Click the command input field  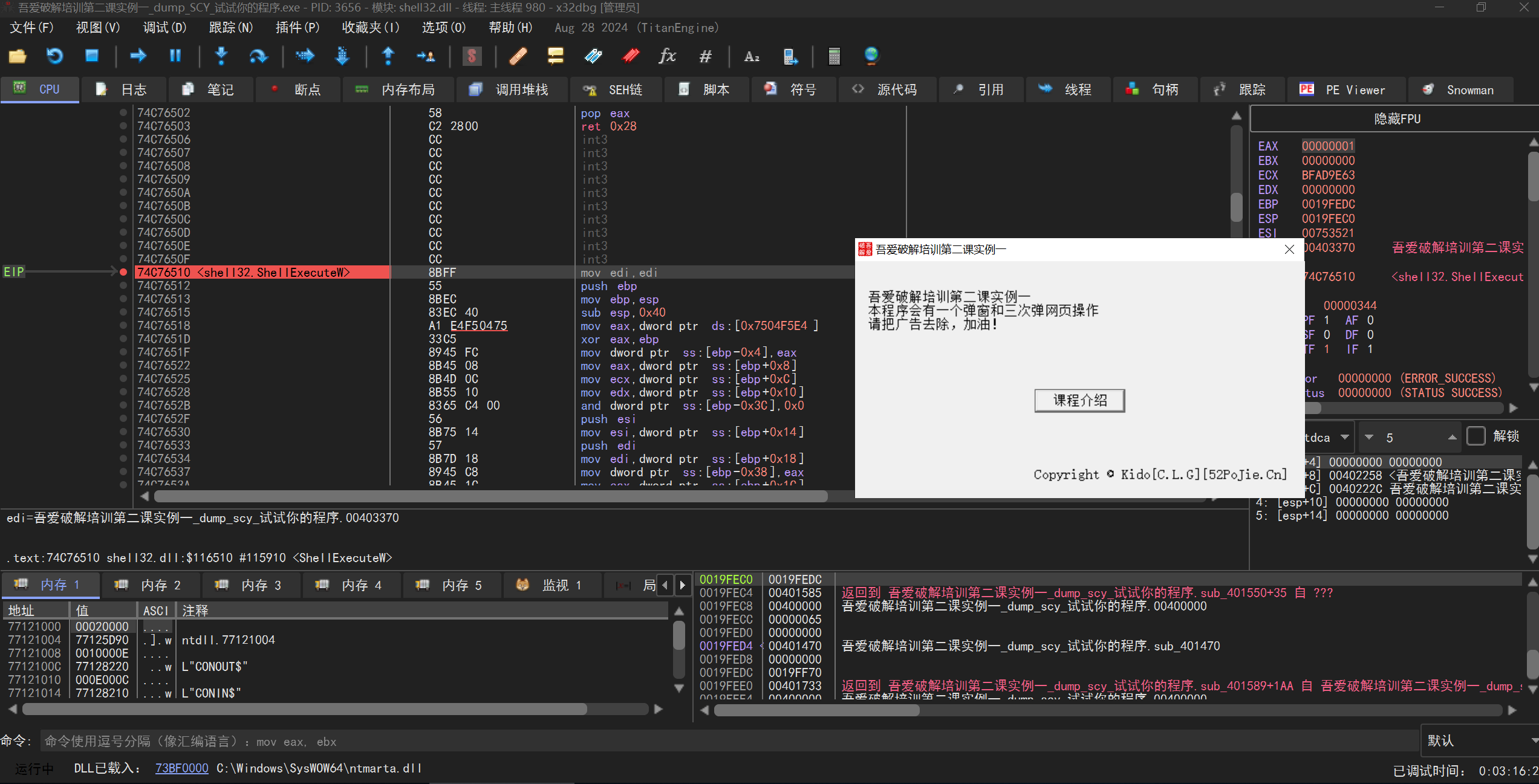(729, 741)
